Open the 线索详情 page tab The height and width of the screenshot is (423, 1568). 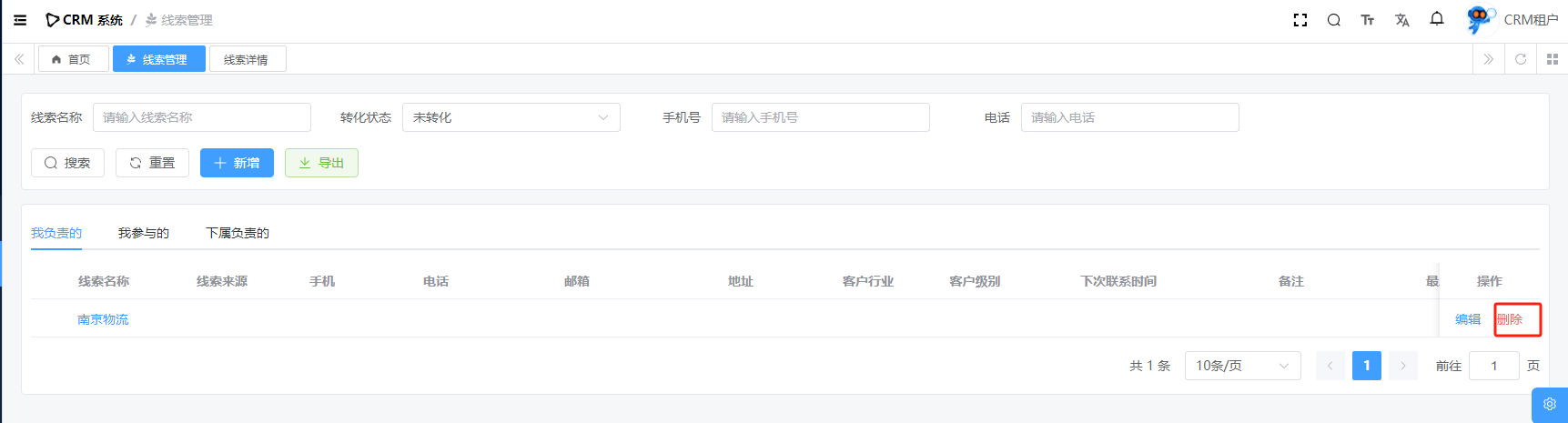[x=247, y=59]
